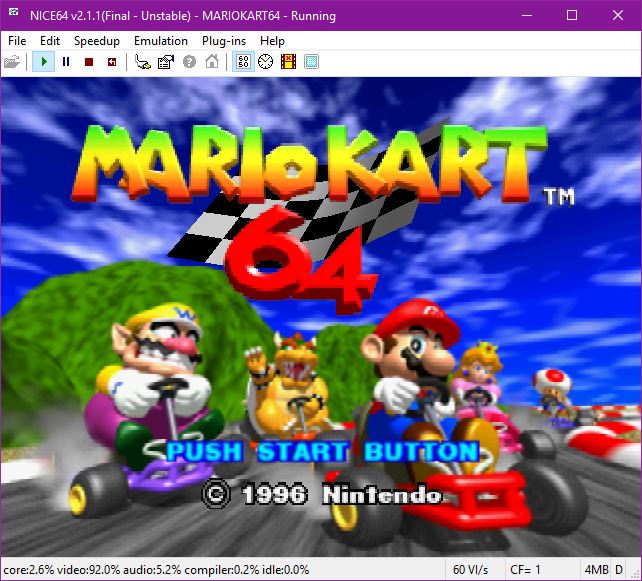Open the Plug-ins menu
The image size is (642, 581).
[224, 41]
